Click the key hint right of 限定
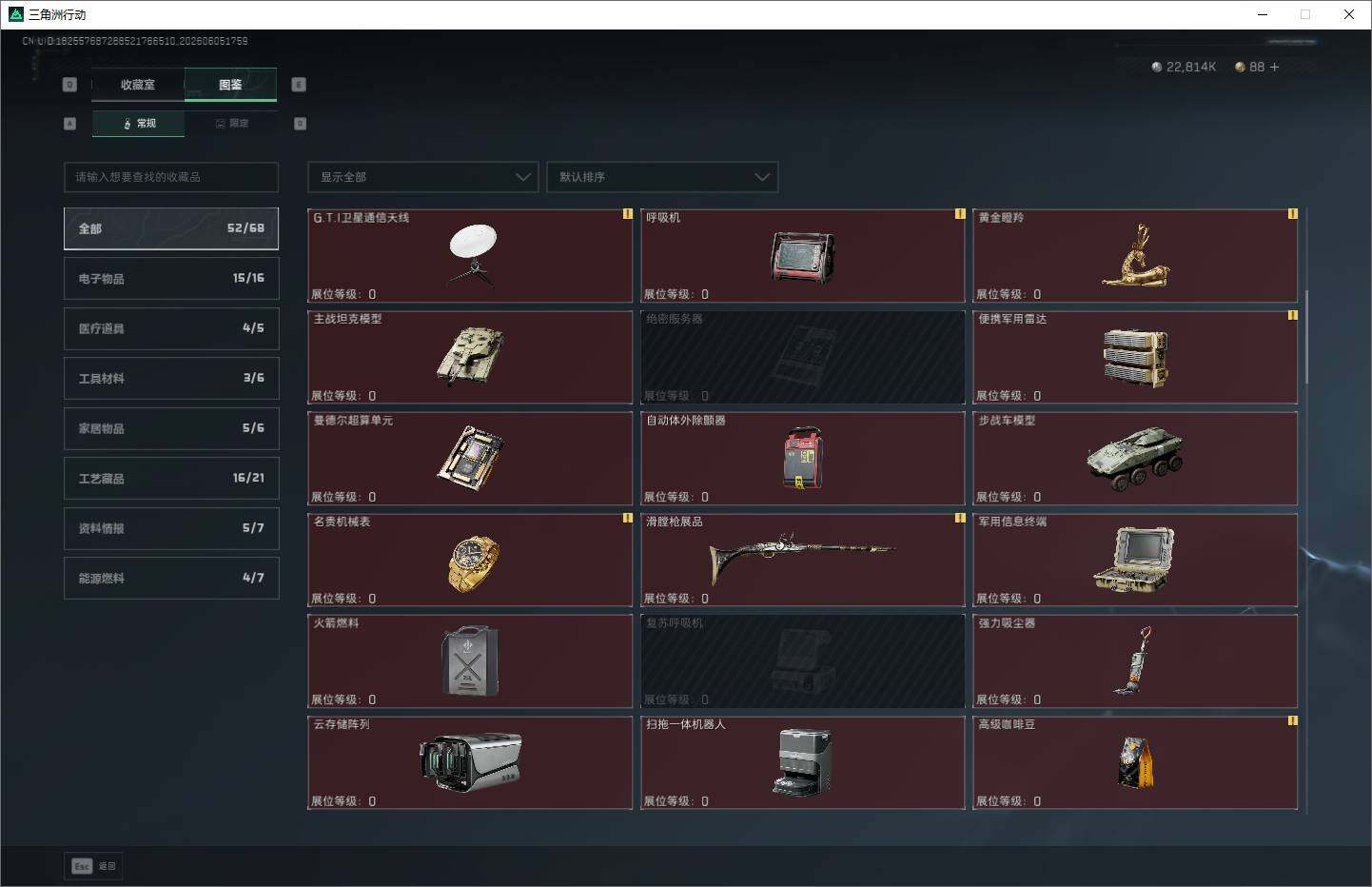Viewport: 1372px width, 887px height. point(301,124)
